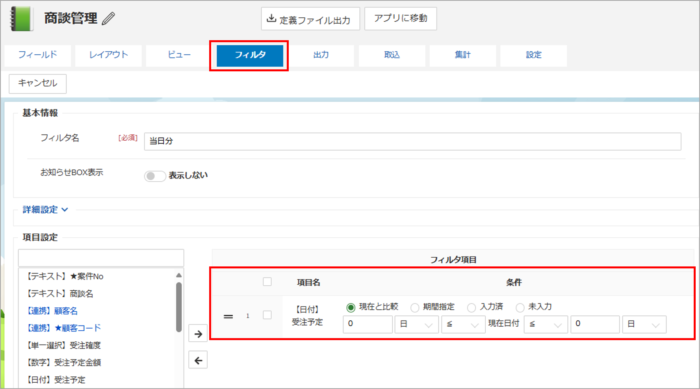Select 【テキスト】商談名 in list
700x389 pixels.
(60, 293)
